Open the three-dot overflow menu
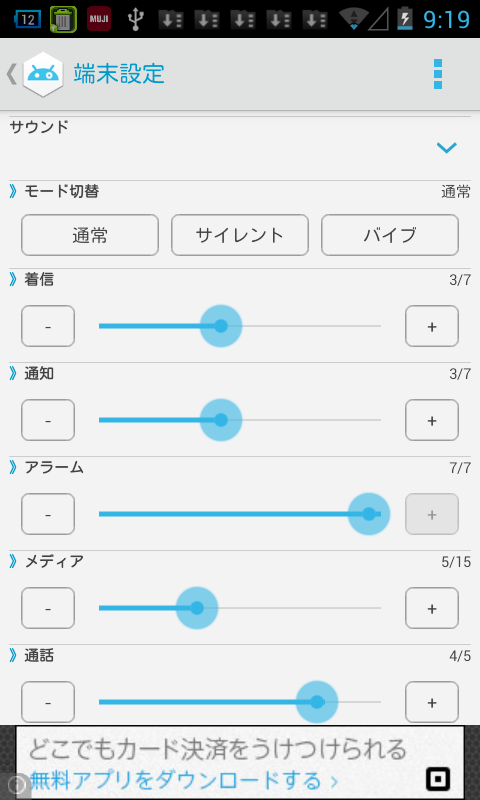The width and height of the screenshot is (480, 800). (437, 74)
